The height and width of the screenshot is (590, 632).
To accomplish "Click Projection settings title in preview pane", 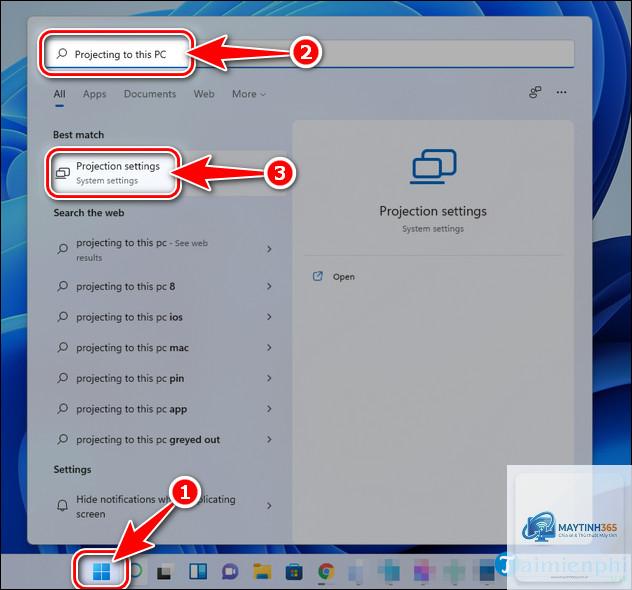I will tap(433, 211).
